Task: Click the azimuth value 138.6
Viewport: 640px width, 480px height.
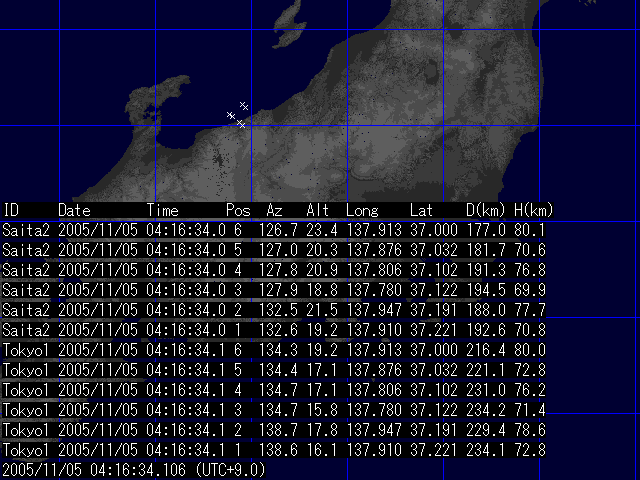Action: point(278,450)
